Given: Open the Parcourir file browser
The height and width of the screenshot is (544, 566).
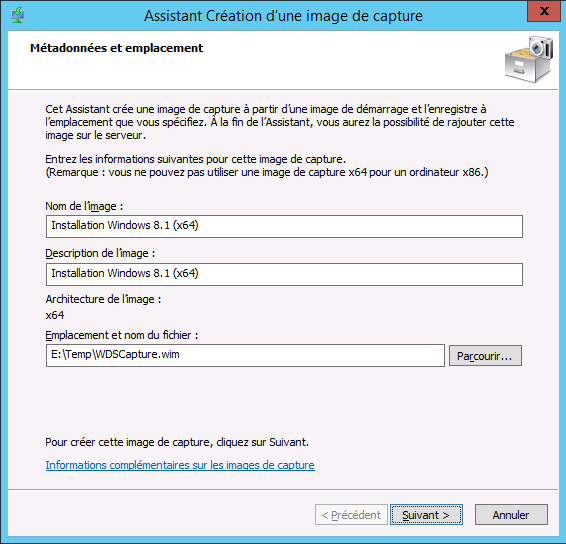Looking at the screenshot, I should (x=485, y=356).
